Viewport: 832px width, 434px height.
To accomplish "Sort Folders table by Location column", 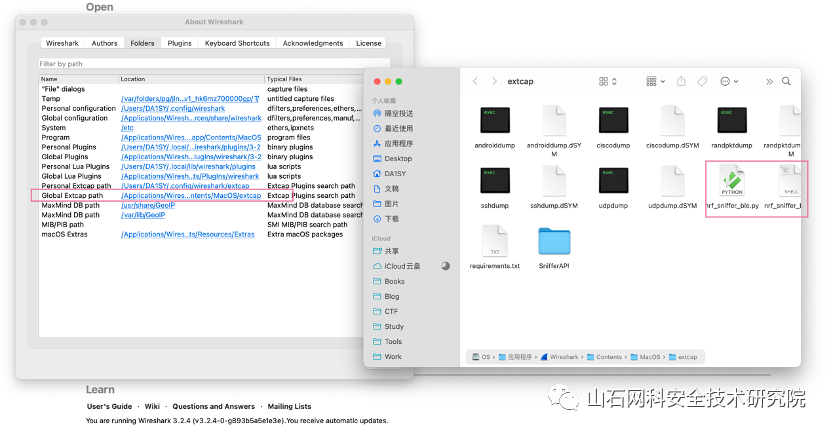I will [x=191, y=79].
